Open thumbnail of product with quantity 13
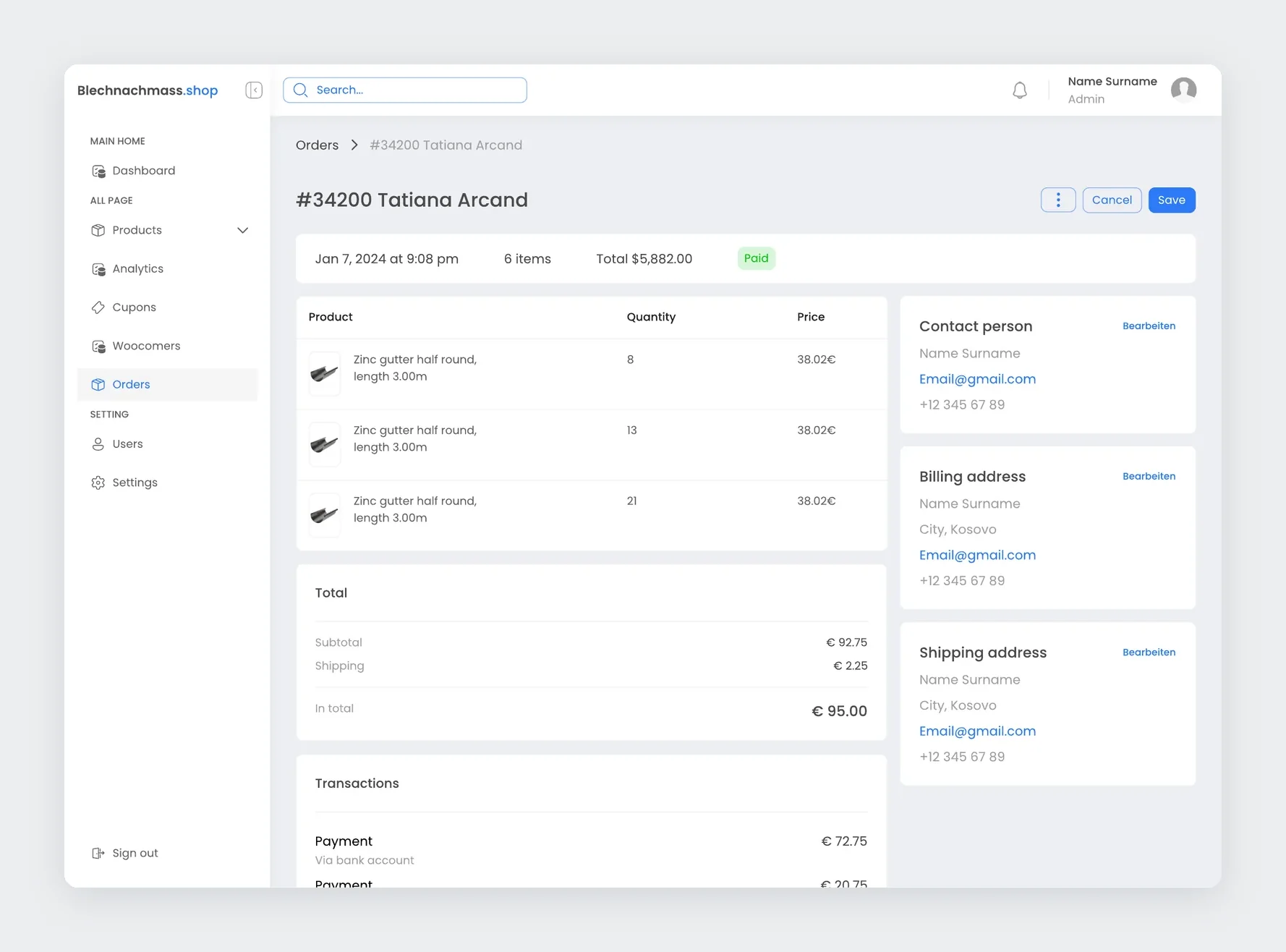 point(324,444)
